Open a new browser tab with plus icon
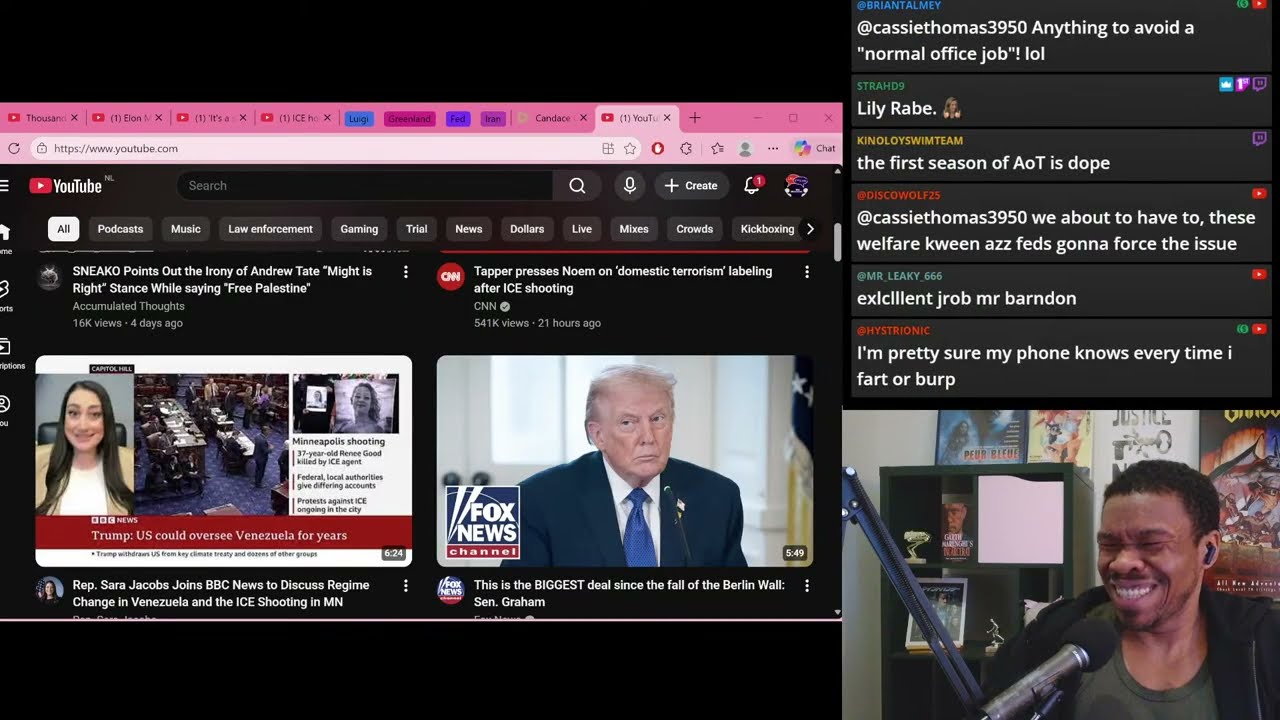Image resolution: width=1280 pixels, height=720 pixels. pyautogui.click(x=695, y=118)
